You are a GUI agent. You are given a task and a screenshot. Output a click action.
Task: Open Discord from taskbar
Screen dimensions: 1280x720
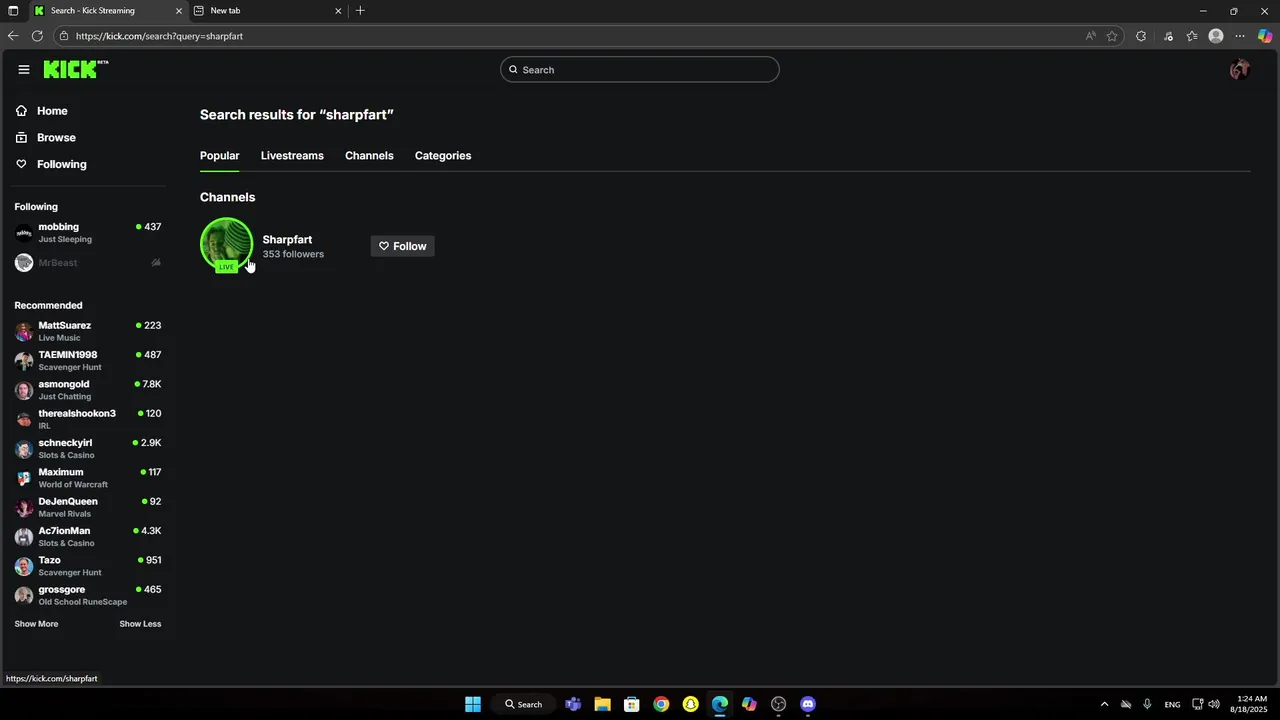[x=808, y=704]
